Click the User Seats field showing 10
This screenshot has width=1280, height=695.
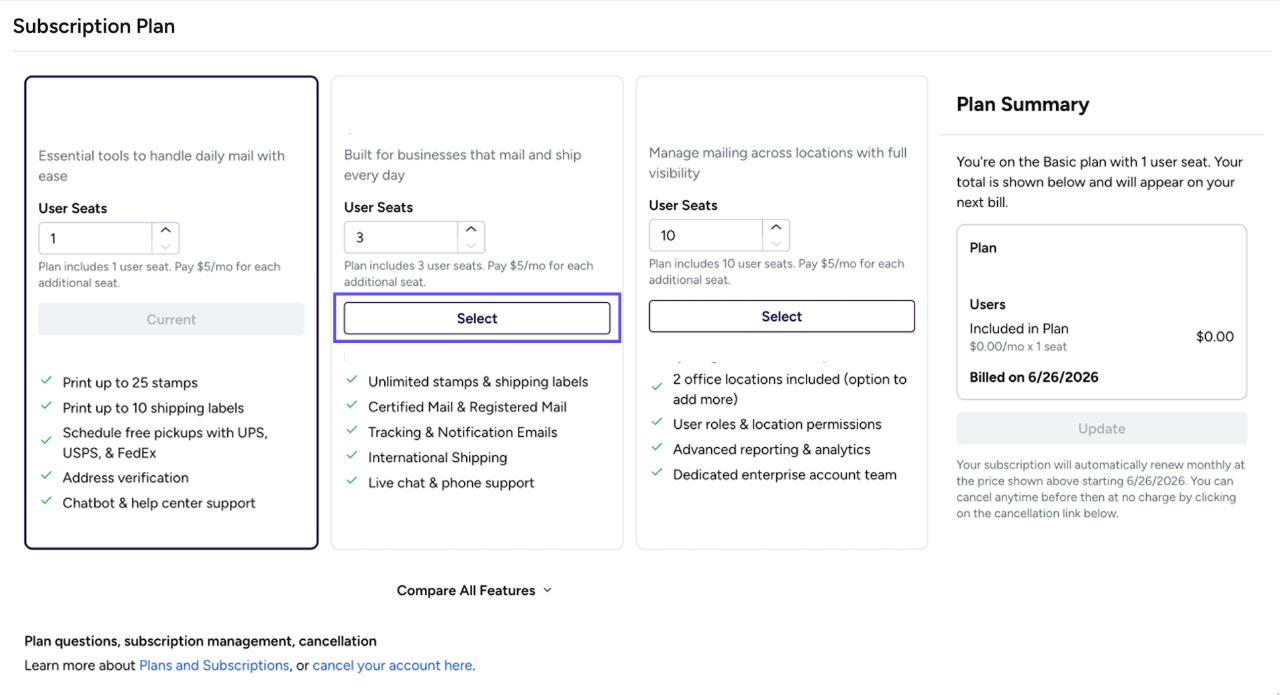pos(707,236)
